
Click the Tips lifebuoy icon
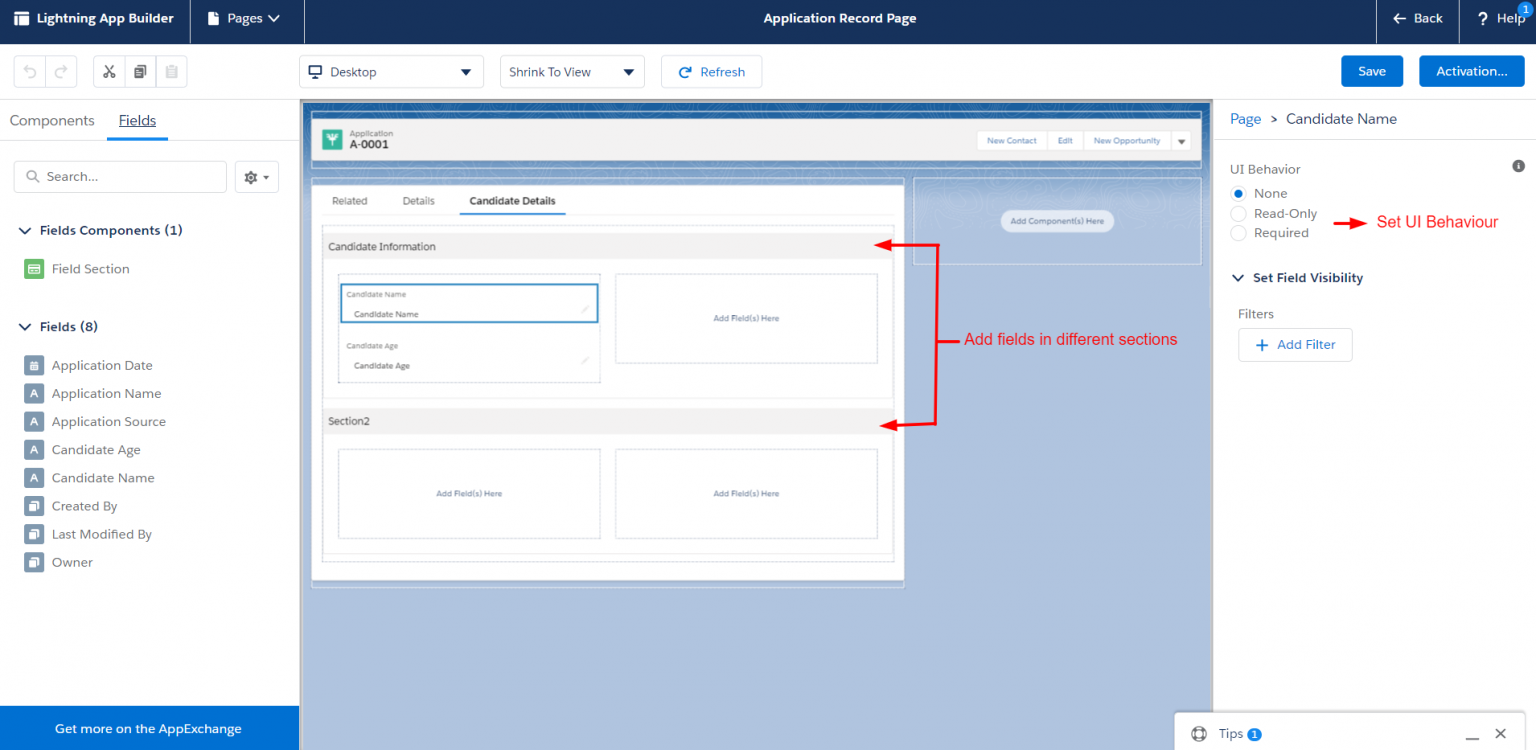pos(1199,734)
